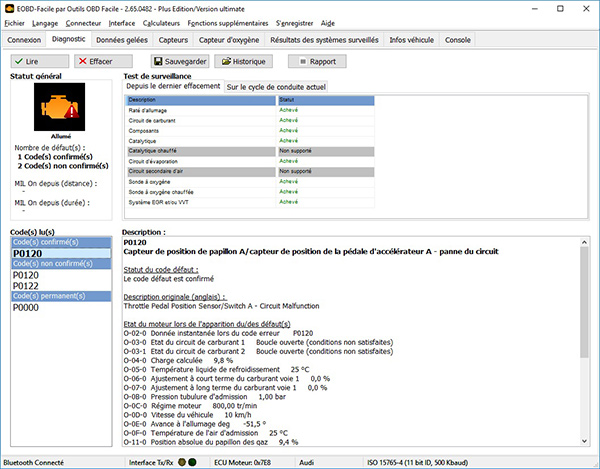This screenshot has height=469, width=600.
Task: Click the Code(s) permanent(s) header
Action: 61,296
